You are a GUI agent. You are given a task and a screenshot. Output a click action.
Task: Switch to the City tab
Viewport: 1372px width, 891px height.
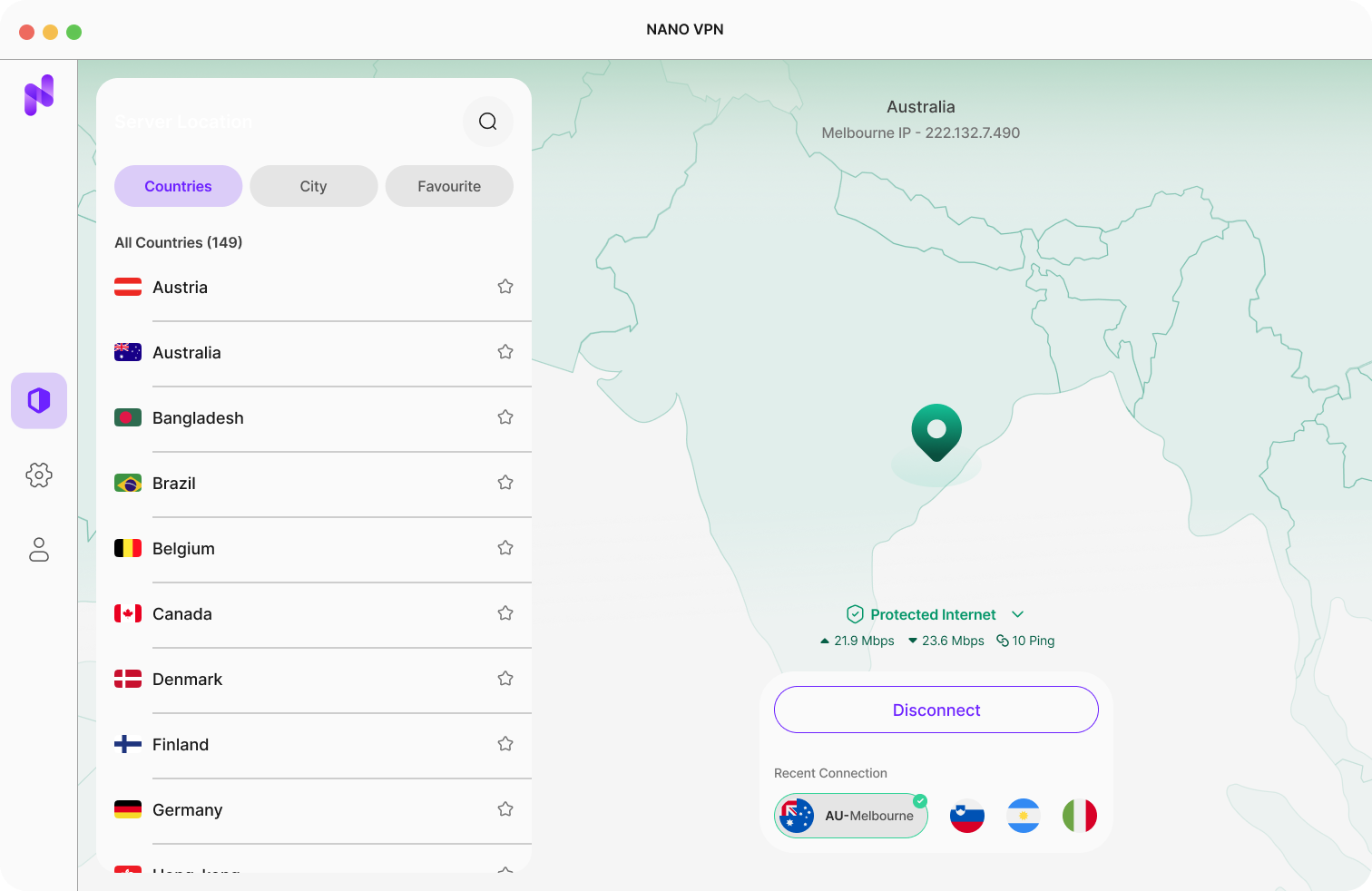313,186
